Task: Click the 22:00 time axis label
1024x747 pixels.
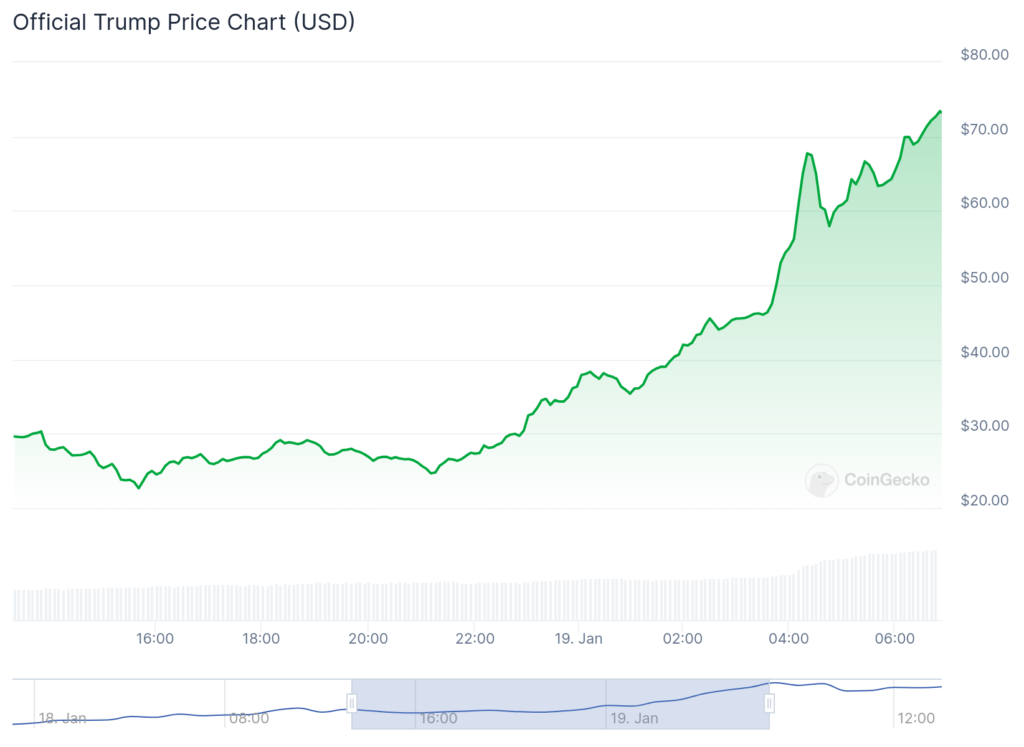Action: click(x=473, y=638)
